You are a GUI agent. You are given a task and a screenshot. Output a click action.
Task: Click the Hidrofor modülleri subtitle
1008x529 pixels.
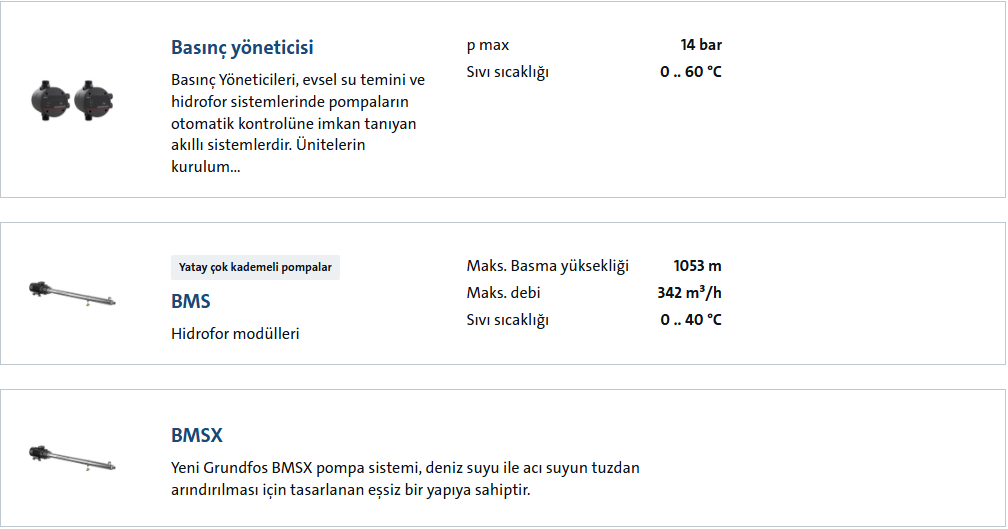pos(235,334)
